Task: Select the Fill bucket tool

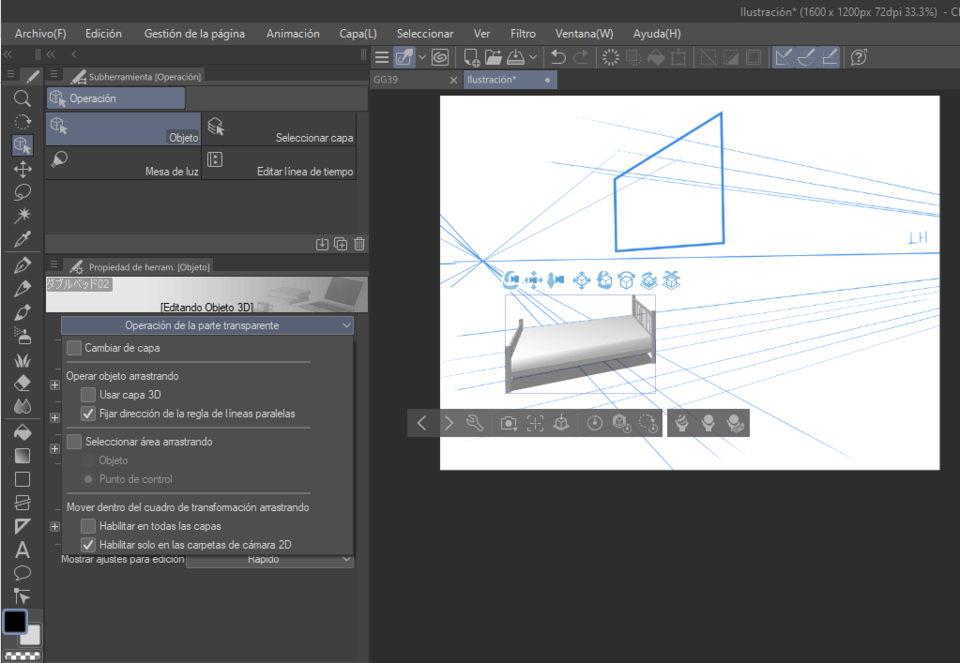Action: 23,432
